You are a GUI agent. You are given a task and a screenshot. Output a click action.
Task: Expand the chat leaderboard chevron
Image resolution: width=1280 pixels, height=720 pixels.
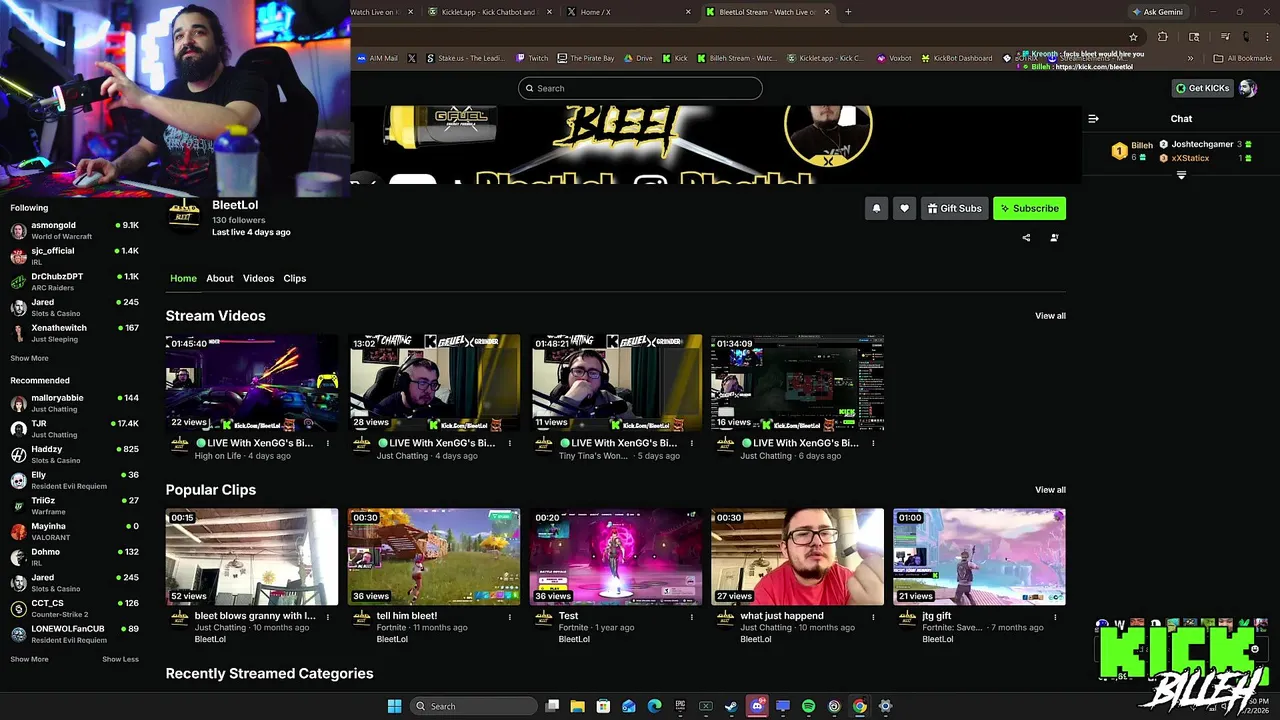click(1181, 176)
